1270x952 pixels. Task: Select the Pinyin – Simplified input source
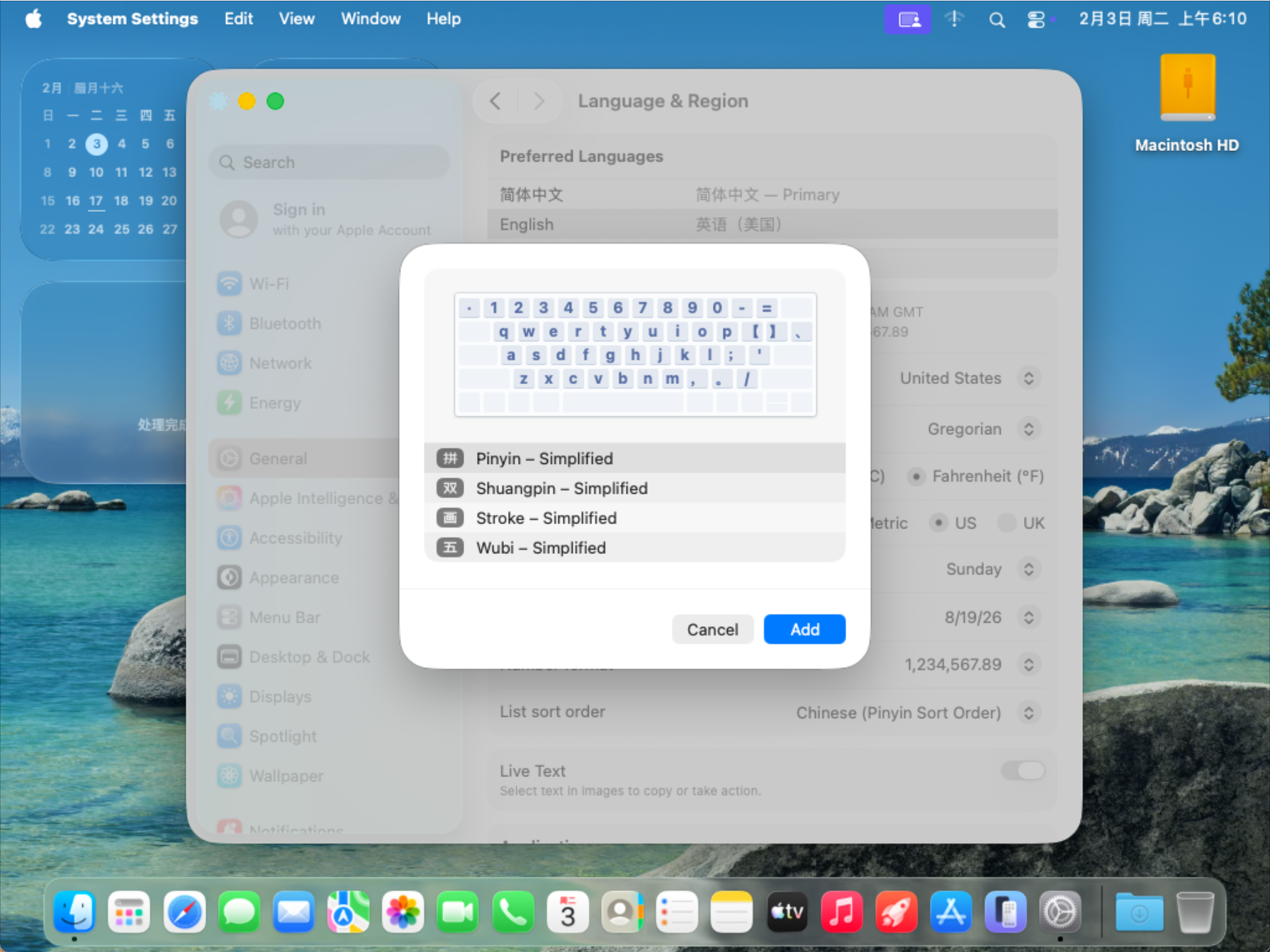[544, 458]
